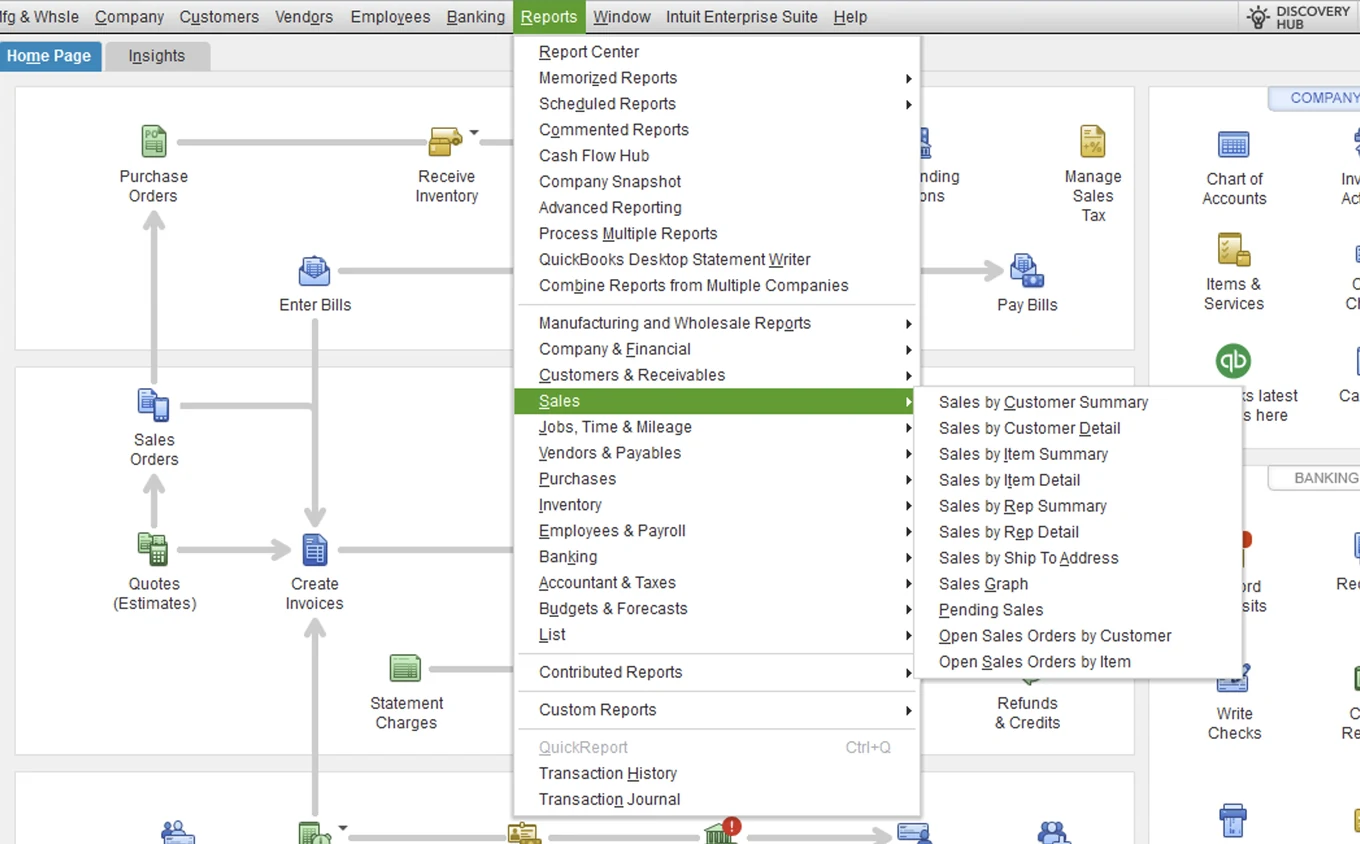1360x844 pixels.
Task: Open the Purchase Orders icon
Action: point(153,141)
